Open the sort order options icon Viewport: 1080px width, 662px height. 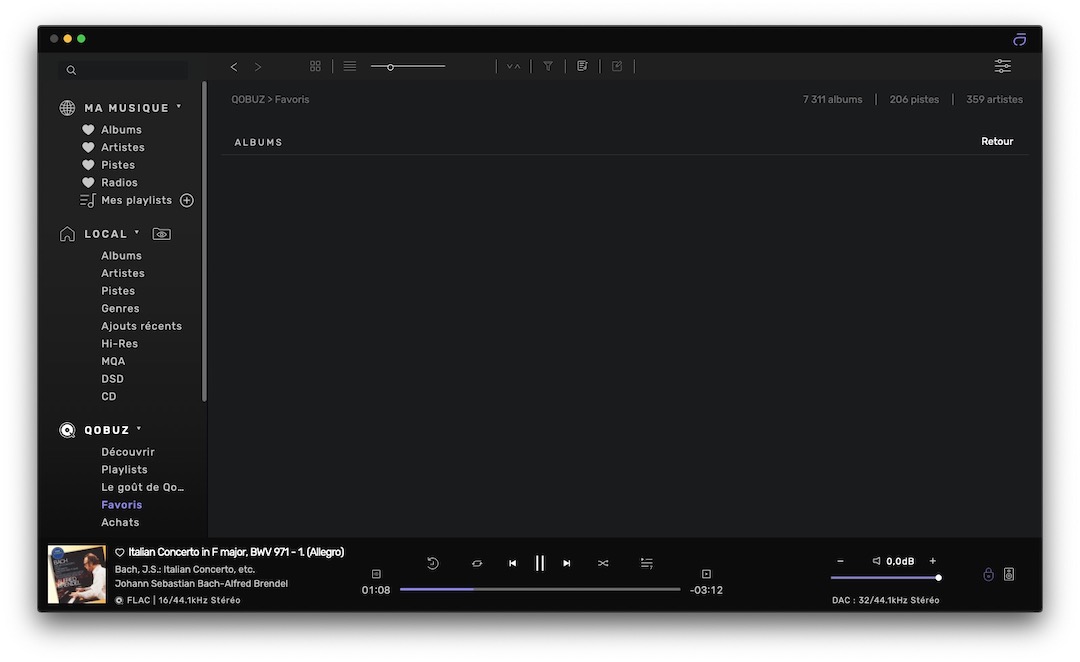tap(514, 66)
